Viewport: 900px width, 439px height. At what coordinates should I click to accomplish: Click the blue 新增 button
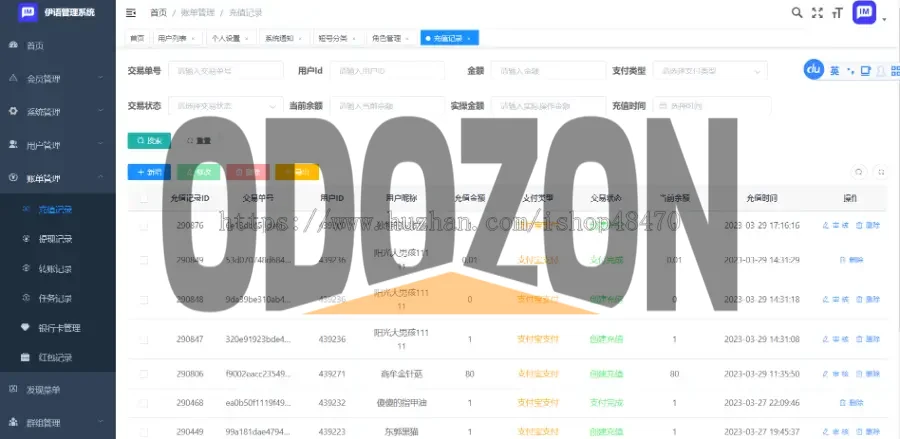coord(149,172)
